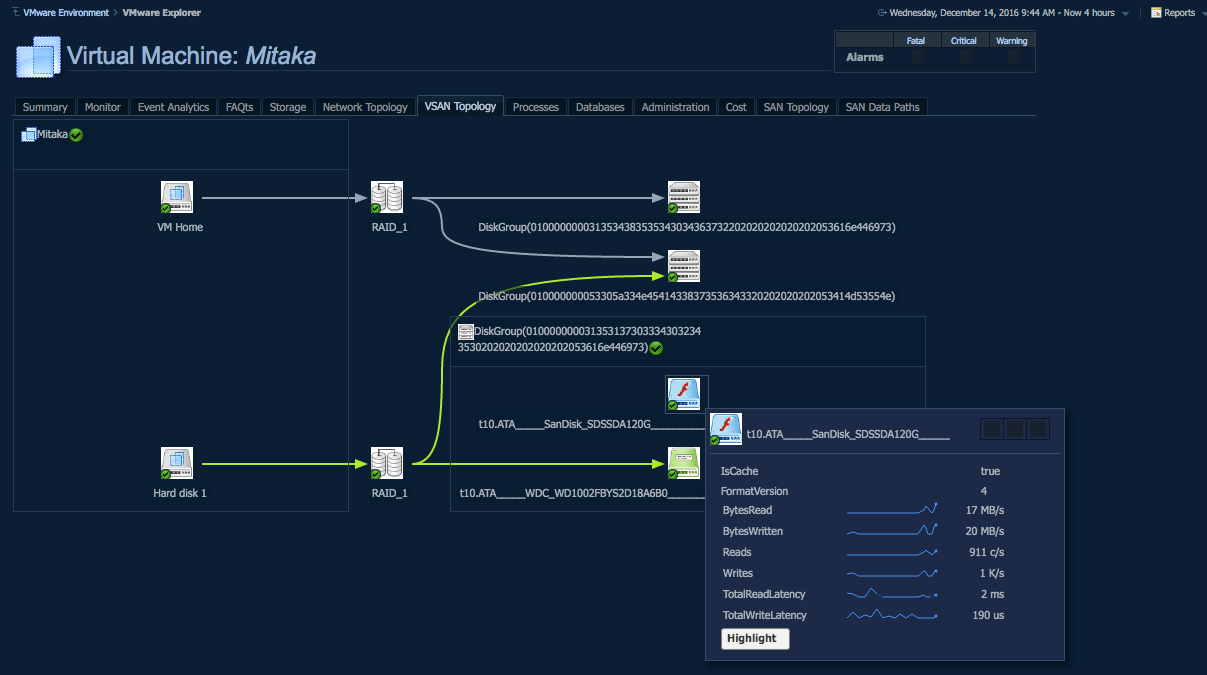
Task: Click the BytesRead sparkline chart
Action: point(892,510)
